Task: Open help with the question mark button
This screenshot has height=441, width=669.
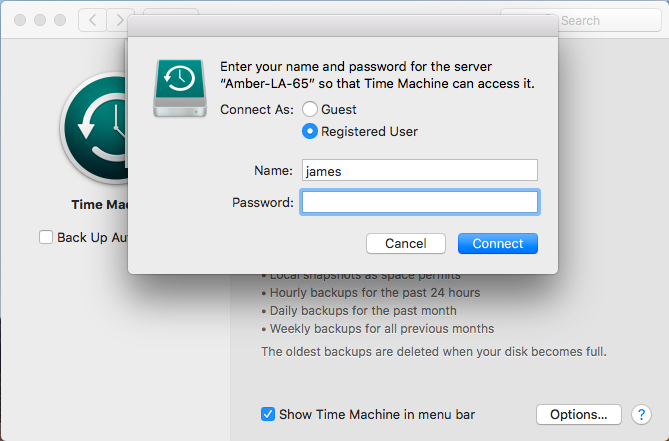Action: click(x=641, y=415)
